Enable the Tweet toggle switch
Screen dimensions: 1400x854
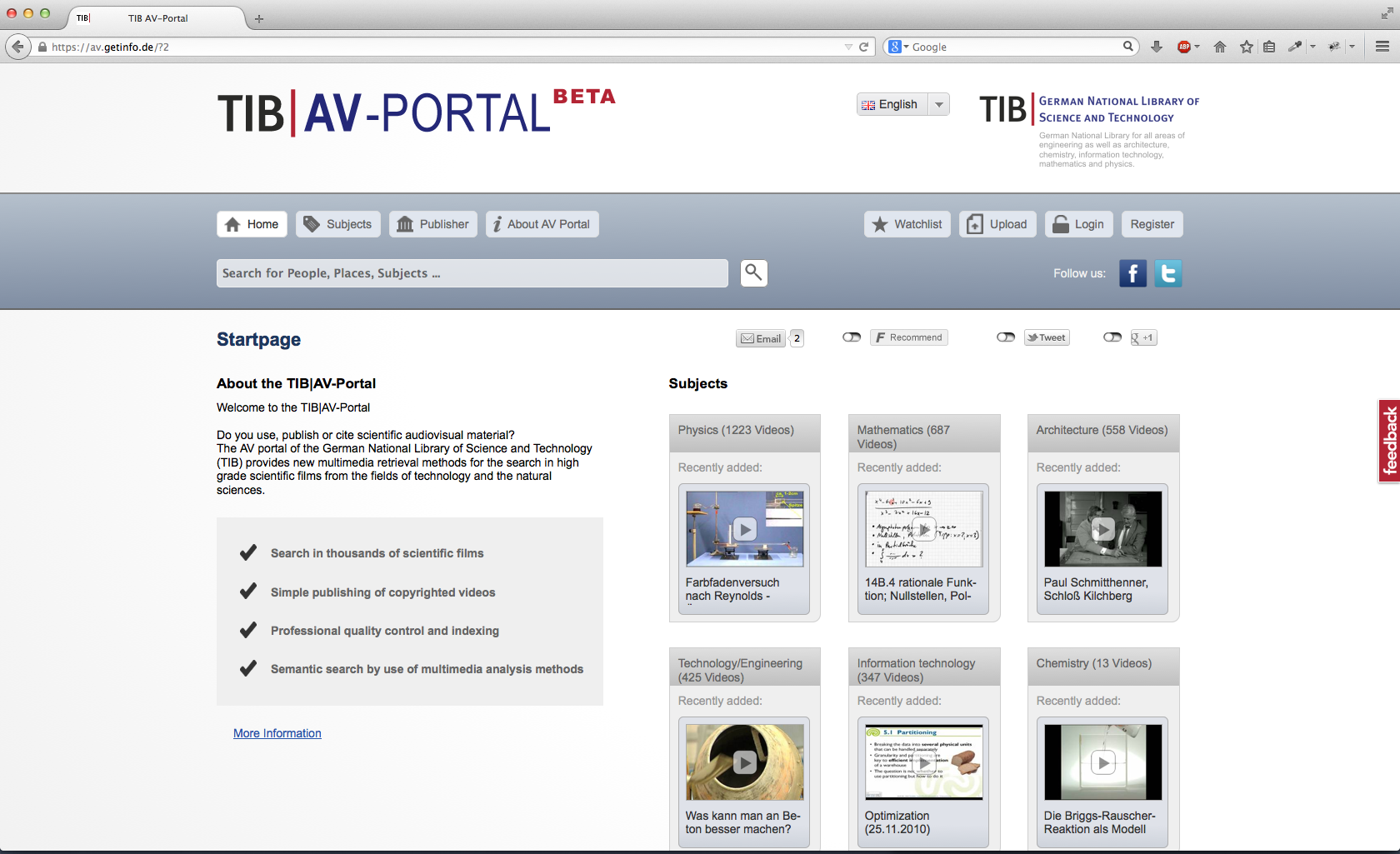[1006, 337]
